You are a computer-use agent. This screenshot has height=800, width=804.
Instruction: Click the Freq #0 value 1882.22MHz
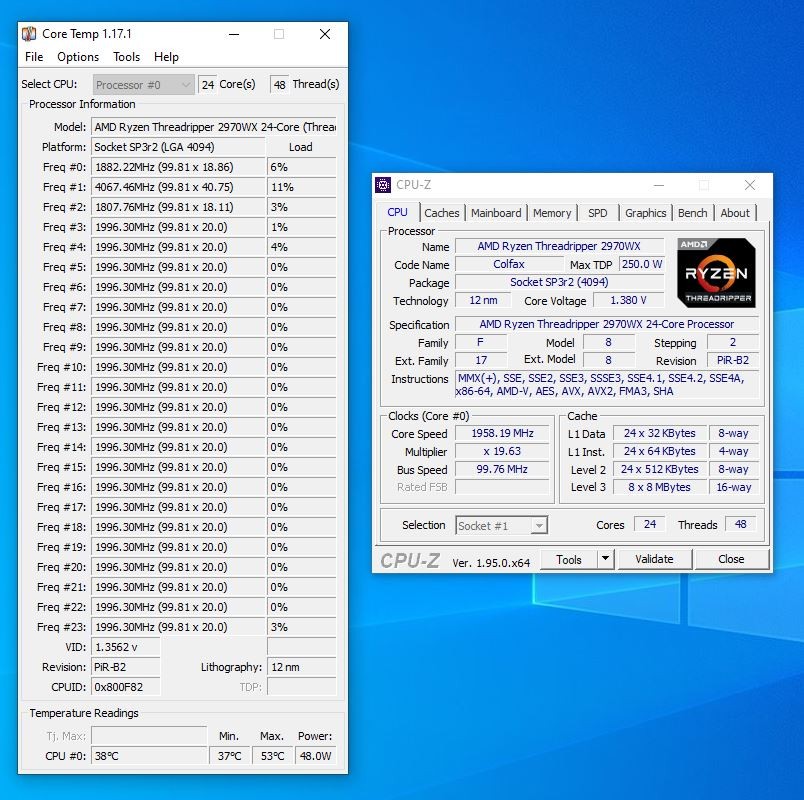(x=178, y=167)
